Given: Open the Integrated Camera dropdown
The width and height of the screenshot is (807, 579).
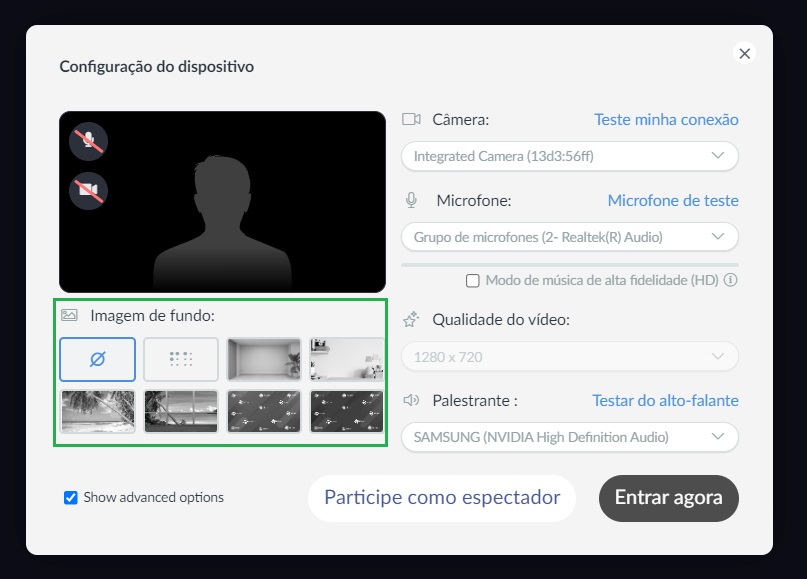Looking at the screenshot, I should coord(570,156).
